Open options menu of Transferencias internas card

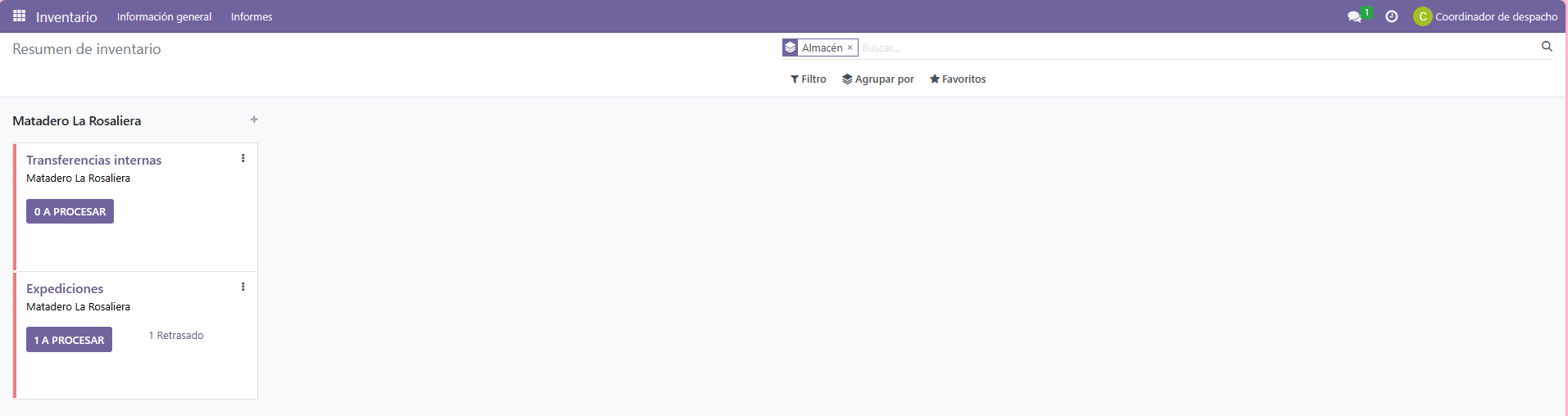(x=242, y=158)
